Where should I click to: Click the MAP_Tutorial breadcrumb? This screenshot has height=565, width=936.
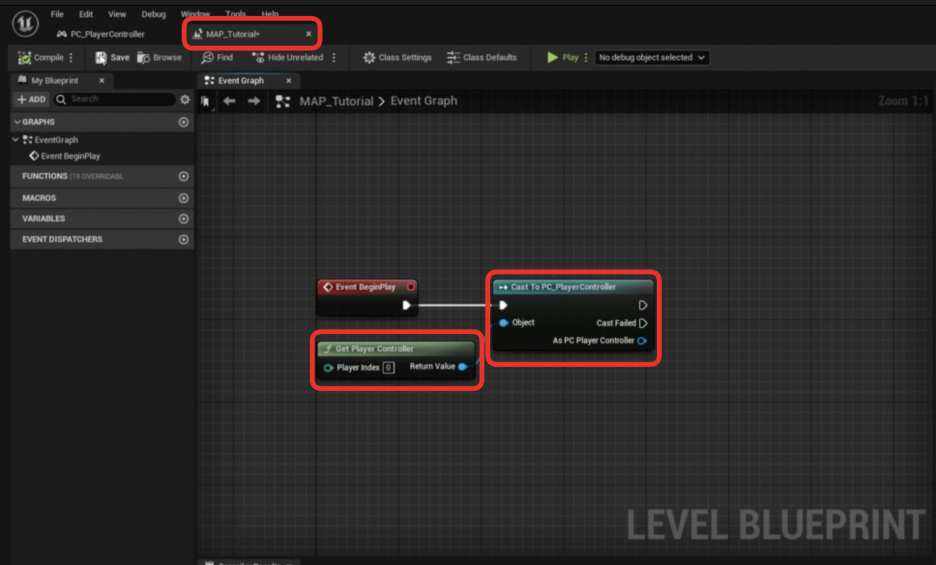336,101
